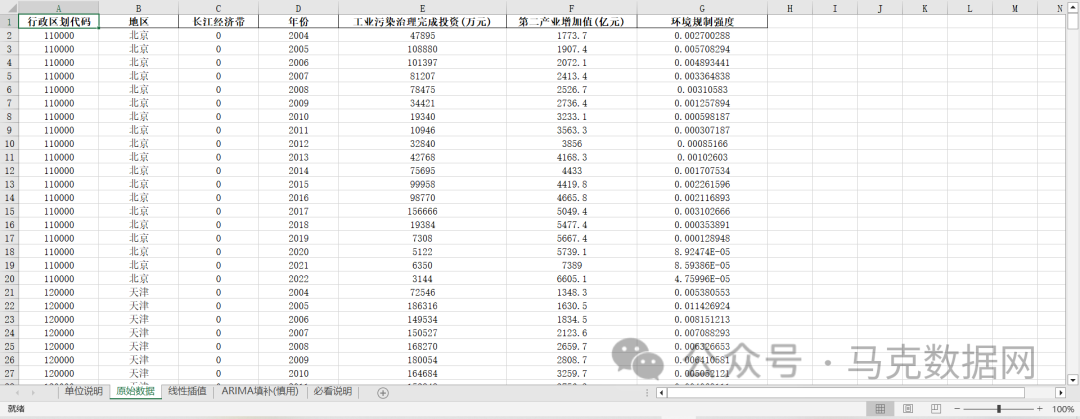Select column D header
The image size is (1080, 419).
coord(298,8)
